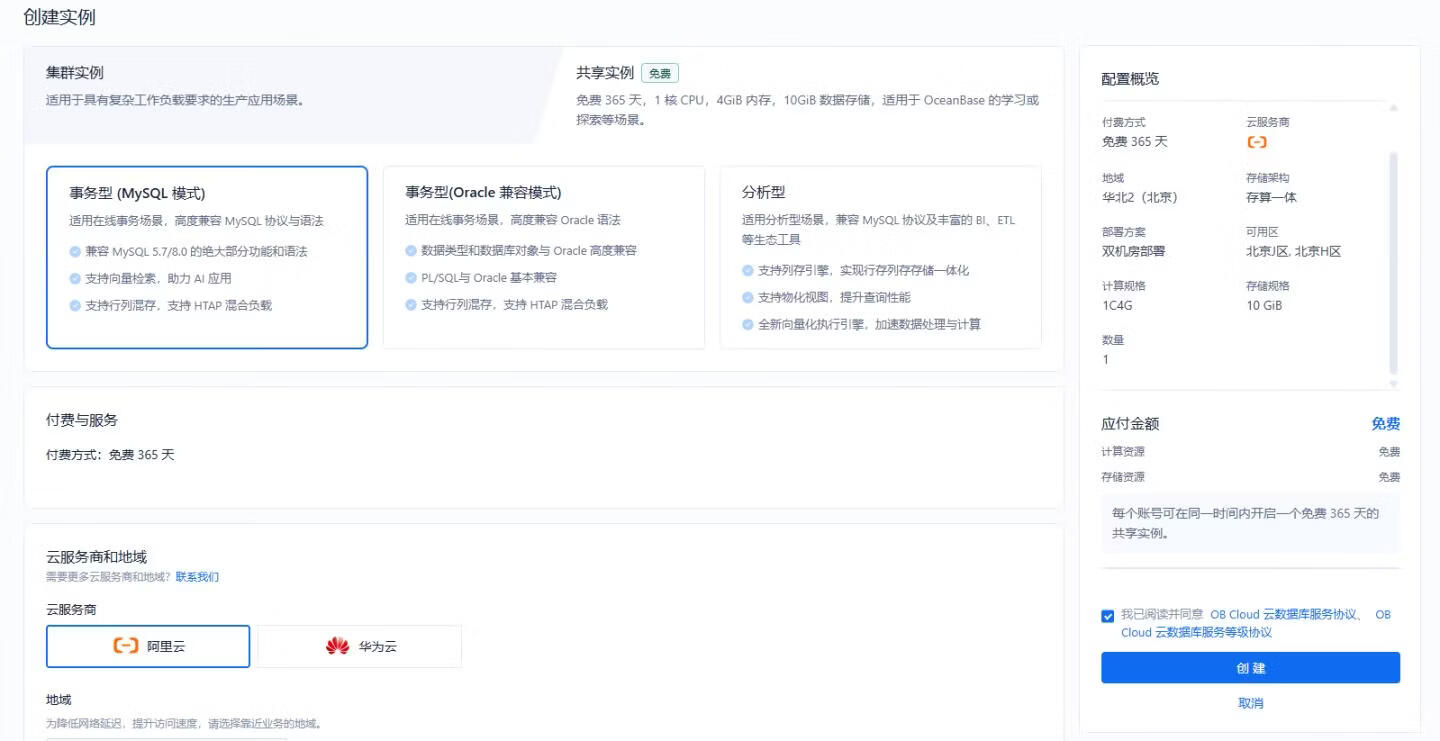Click the 免费 badge beside 共享实例
Screen dimensions: 1440x741
click(x=659, y=73)
